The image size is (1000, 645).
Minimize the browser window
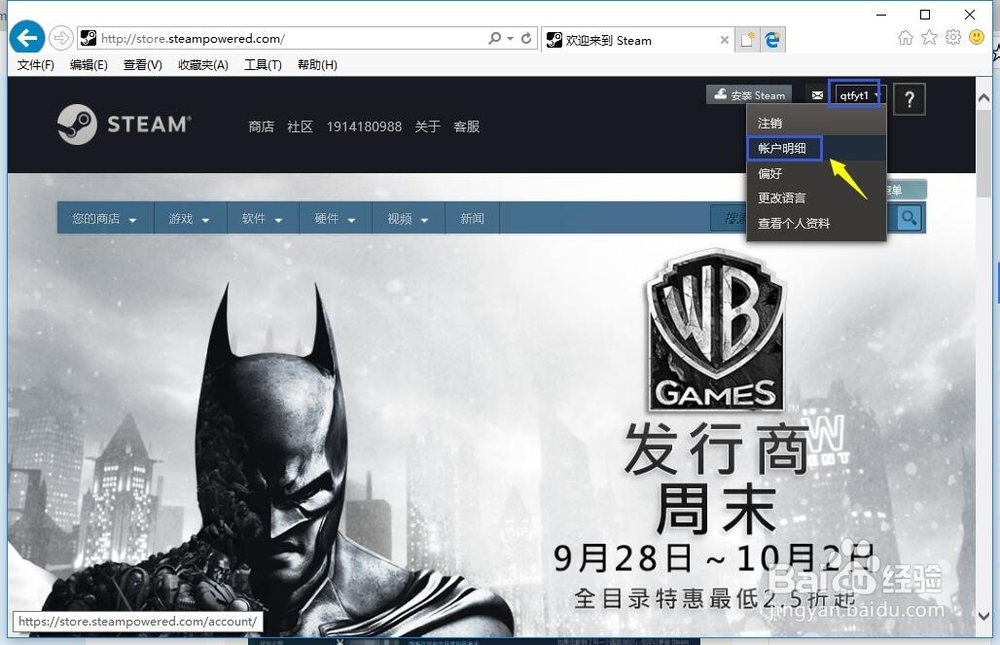881,14
